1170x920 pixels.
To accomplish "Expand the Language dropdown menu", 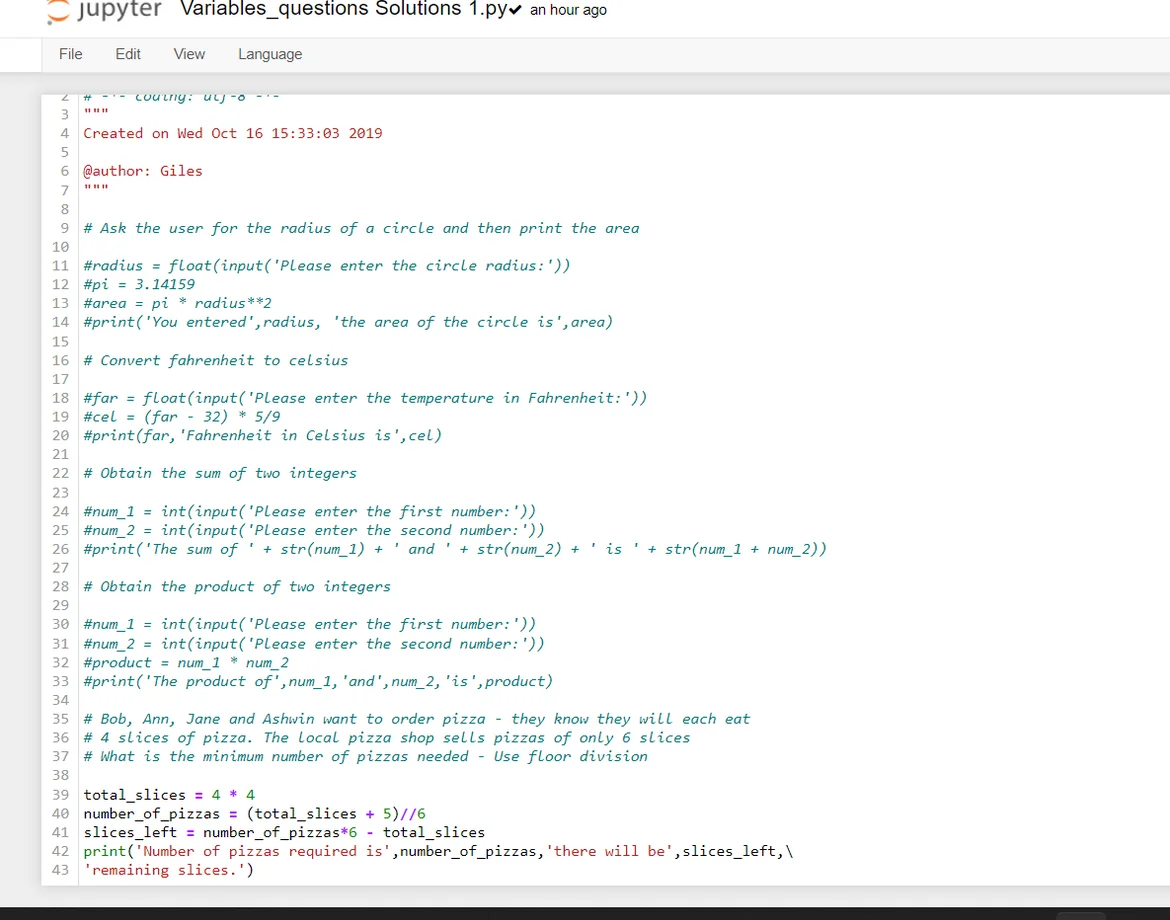I will (270, 54).
